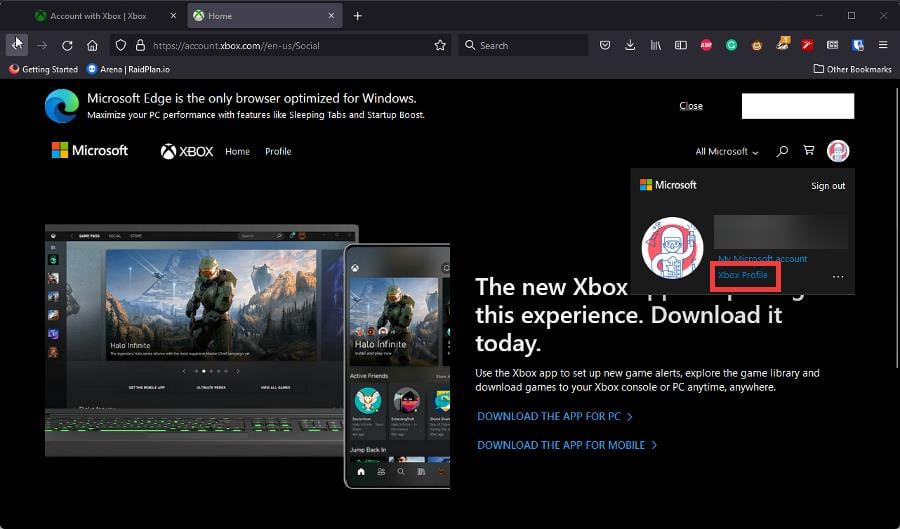This screenshot has height=529, width=900.
Task: Click the large profile picture in account panel
Action: 672,248
